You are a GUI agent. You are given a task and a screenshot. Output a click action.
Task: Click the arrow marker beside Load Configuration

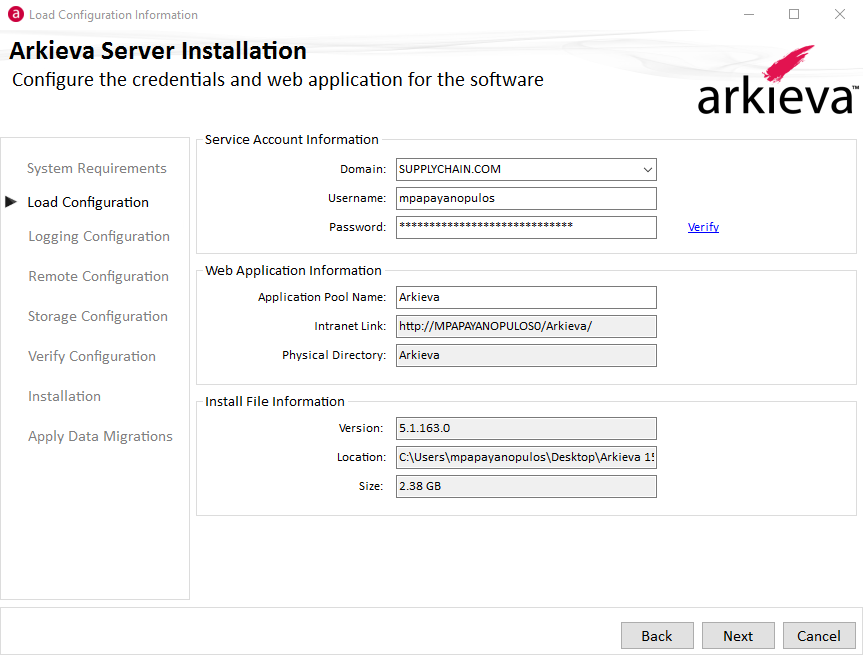(10, 202)
